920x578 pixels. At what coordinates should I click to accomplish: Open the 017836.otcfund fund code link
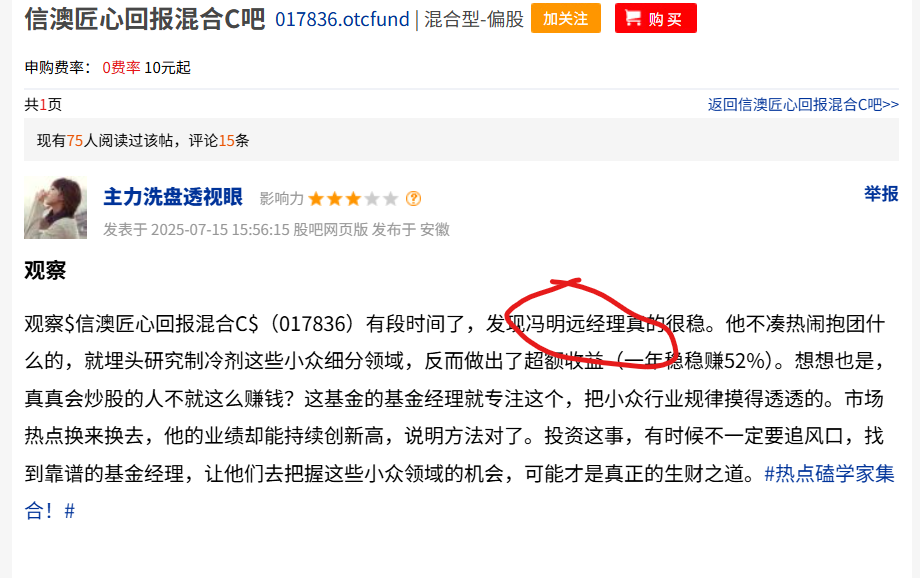coord(342,19)
